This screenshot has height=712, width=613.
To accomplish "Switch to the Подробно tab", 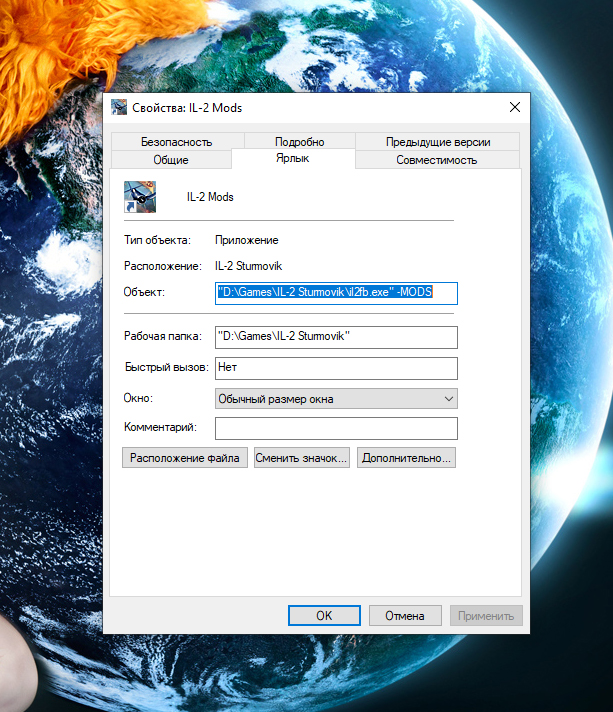I will [300, 142].
